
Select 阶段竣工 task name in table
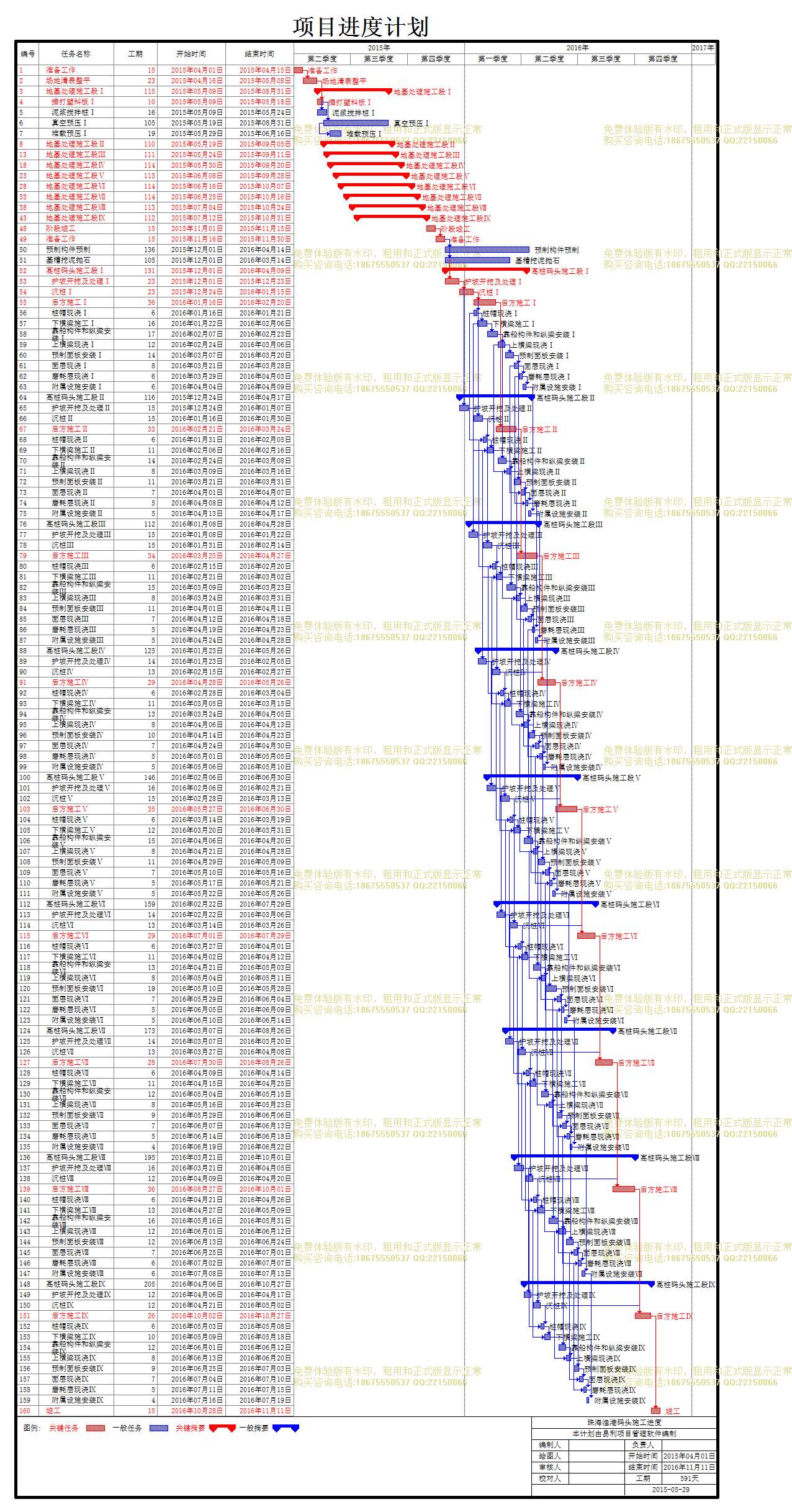point(61,229)
